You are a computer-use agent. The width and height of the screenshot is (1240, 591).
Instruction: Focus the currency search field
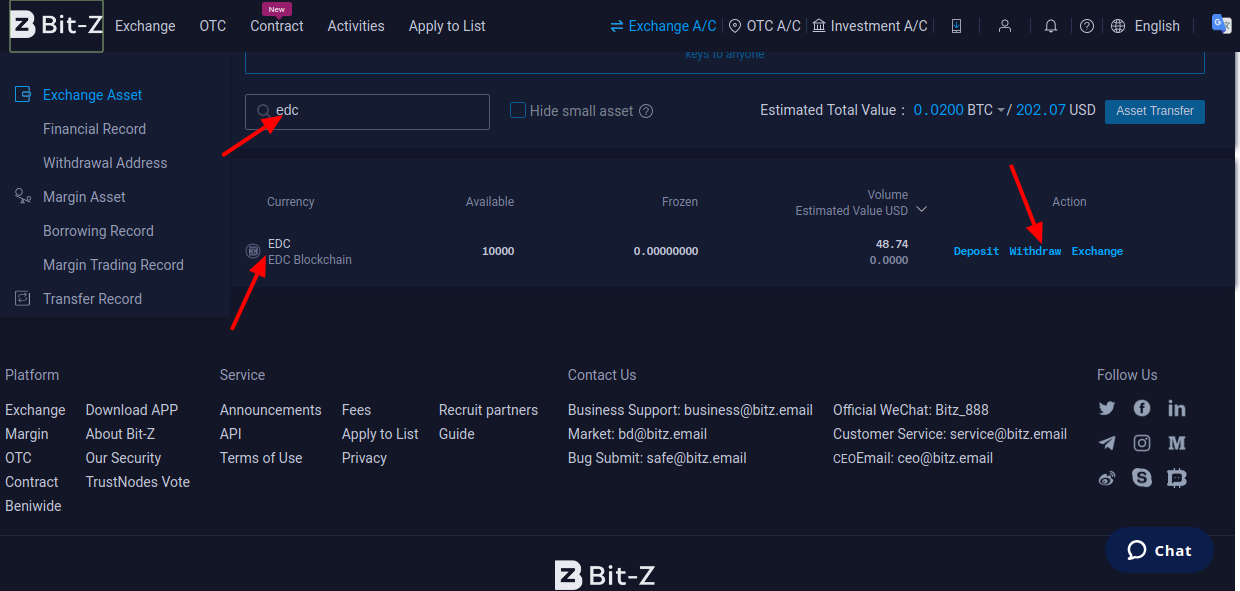[367, 111]
